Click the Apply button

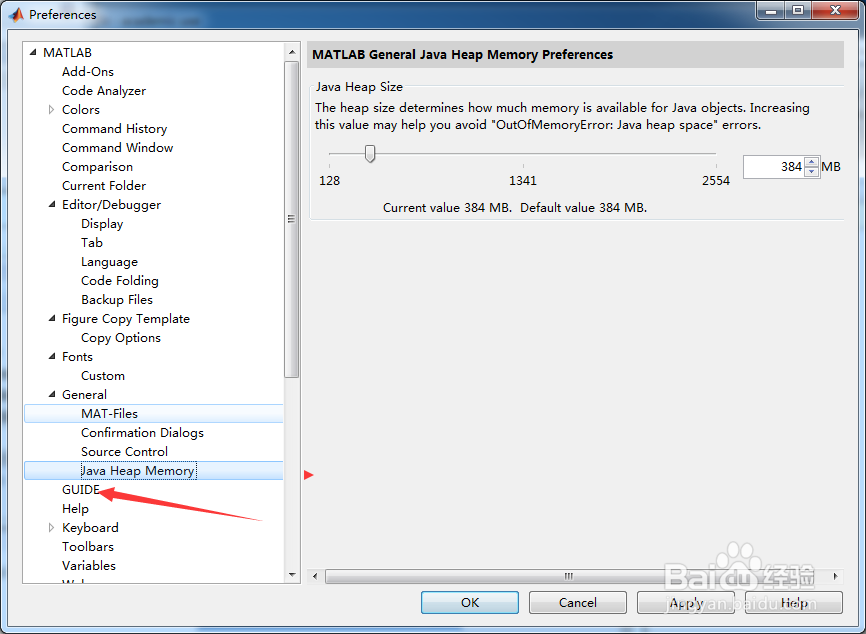point(685,603)
